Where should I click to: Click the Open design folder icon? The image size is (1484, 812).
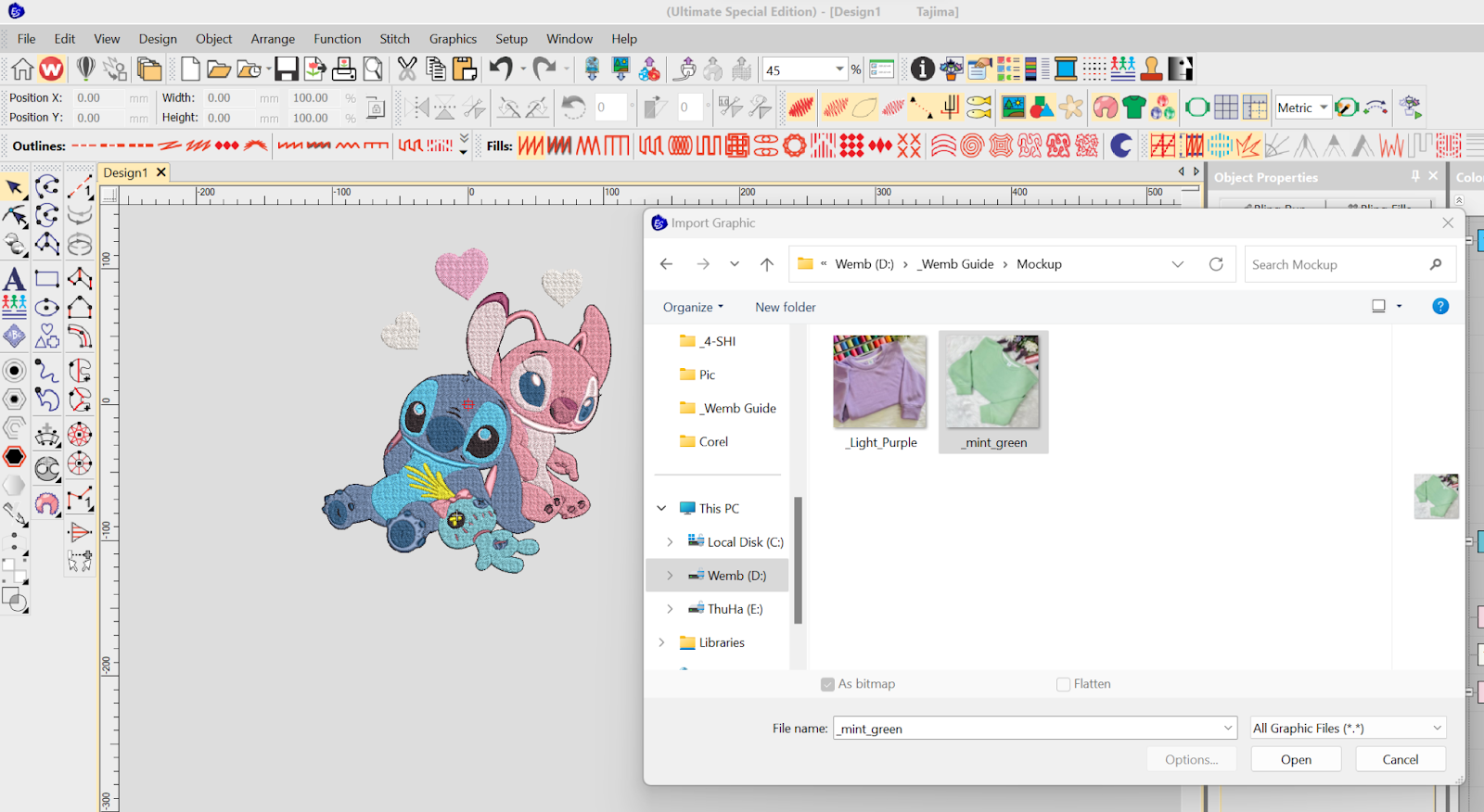pyautogui.click(x=219, y=69)
